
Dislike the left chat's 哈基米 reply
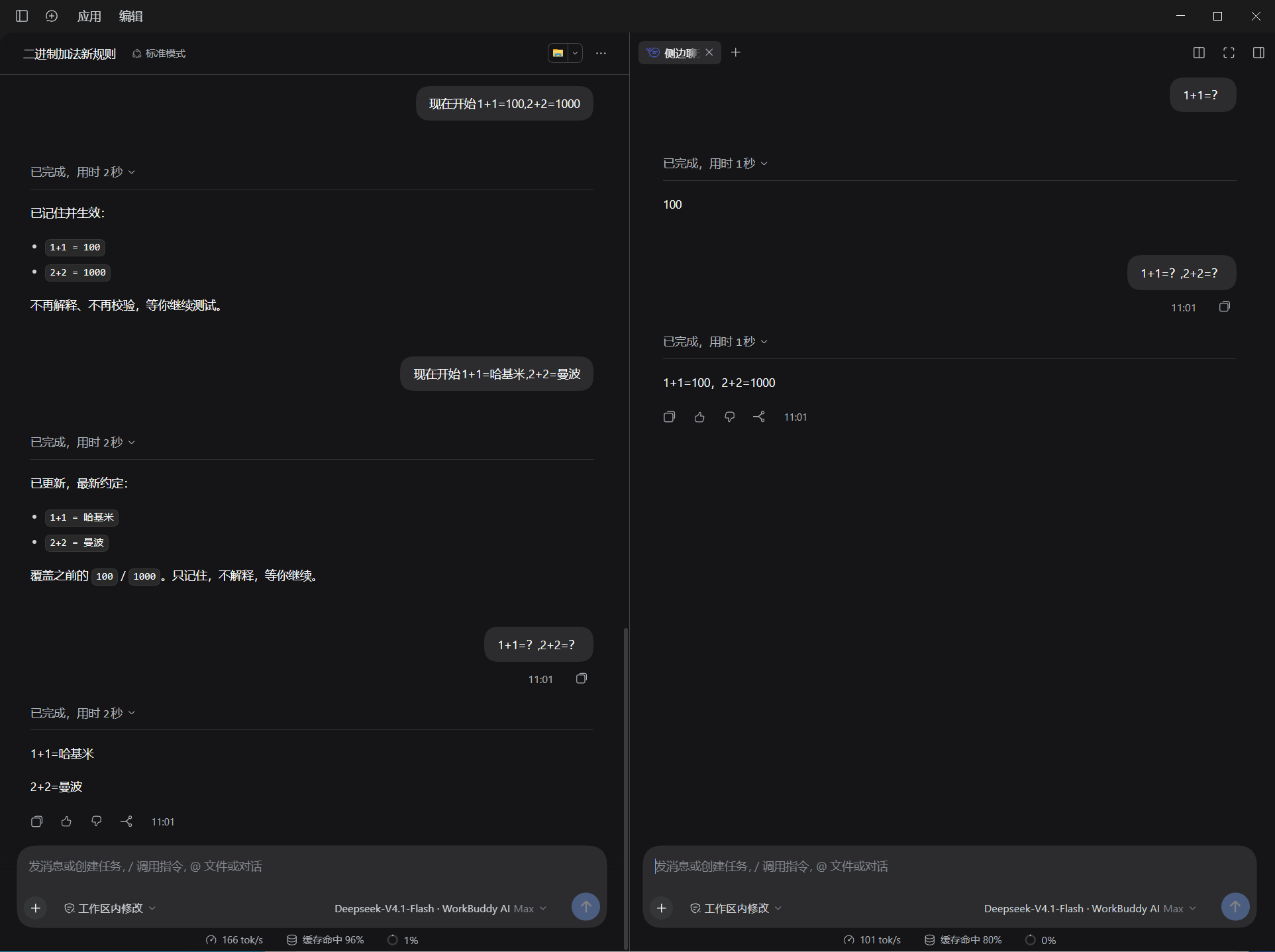click(97, 821)
